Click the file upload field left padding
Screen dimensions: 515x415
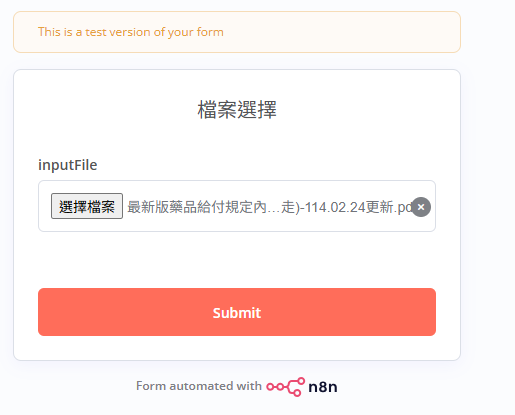[45, 206]
